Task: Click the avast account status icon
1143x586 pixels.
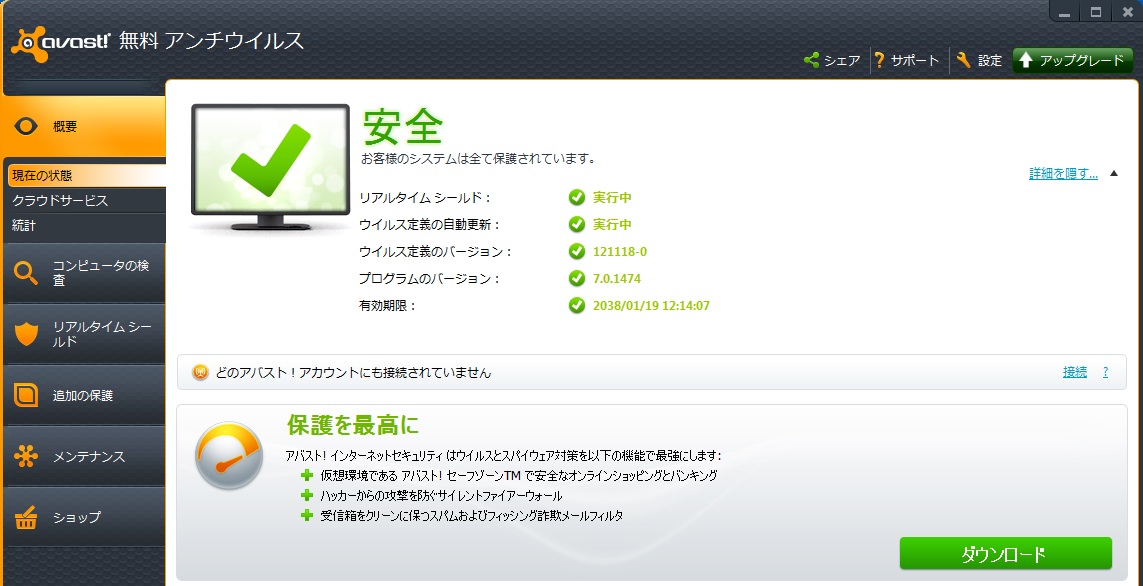Action: point(200,372)
